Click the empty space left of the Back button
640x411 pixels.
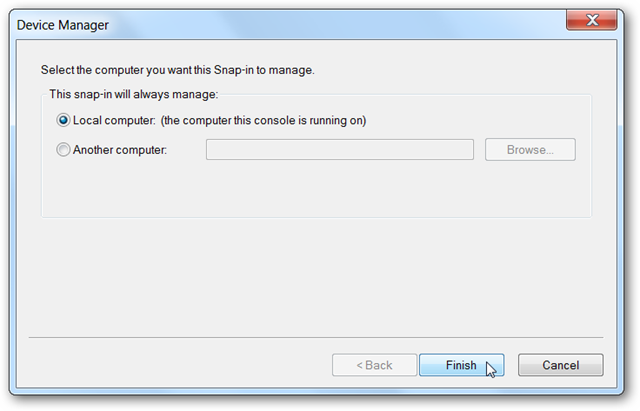[x=180, y=365]
